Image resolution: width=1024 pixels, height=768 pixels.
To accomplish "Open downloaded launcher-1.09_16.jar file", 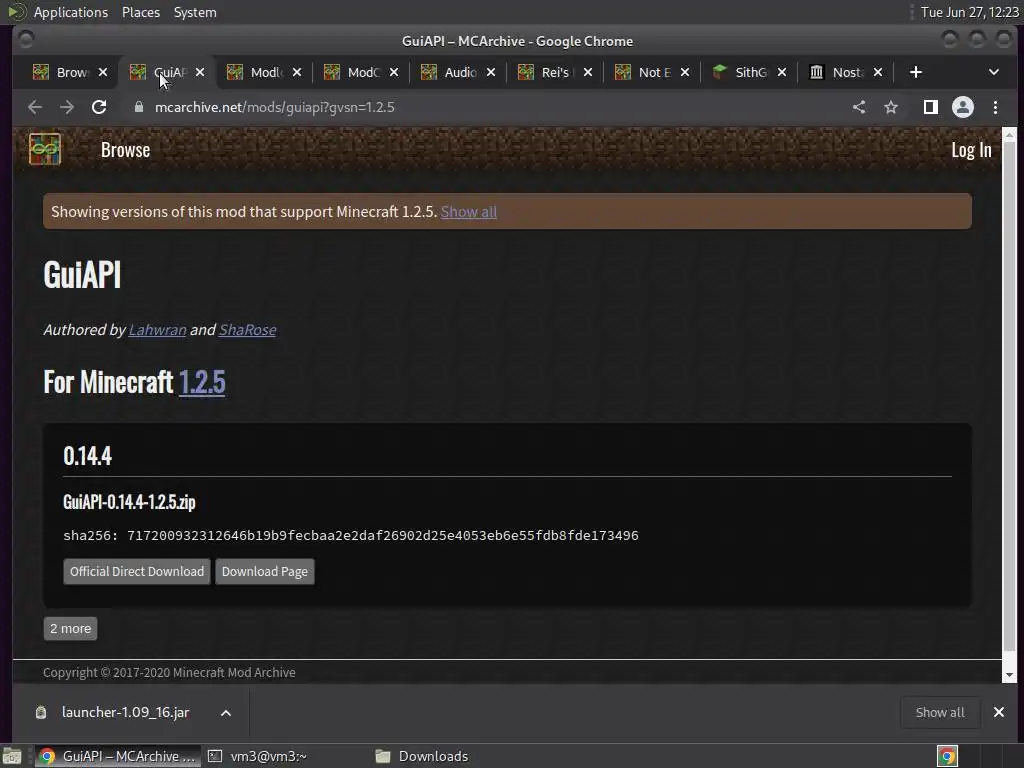I will pos(125,712).
